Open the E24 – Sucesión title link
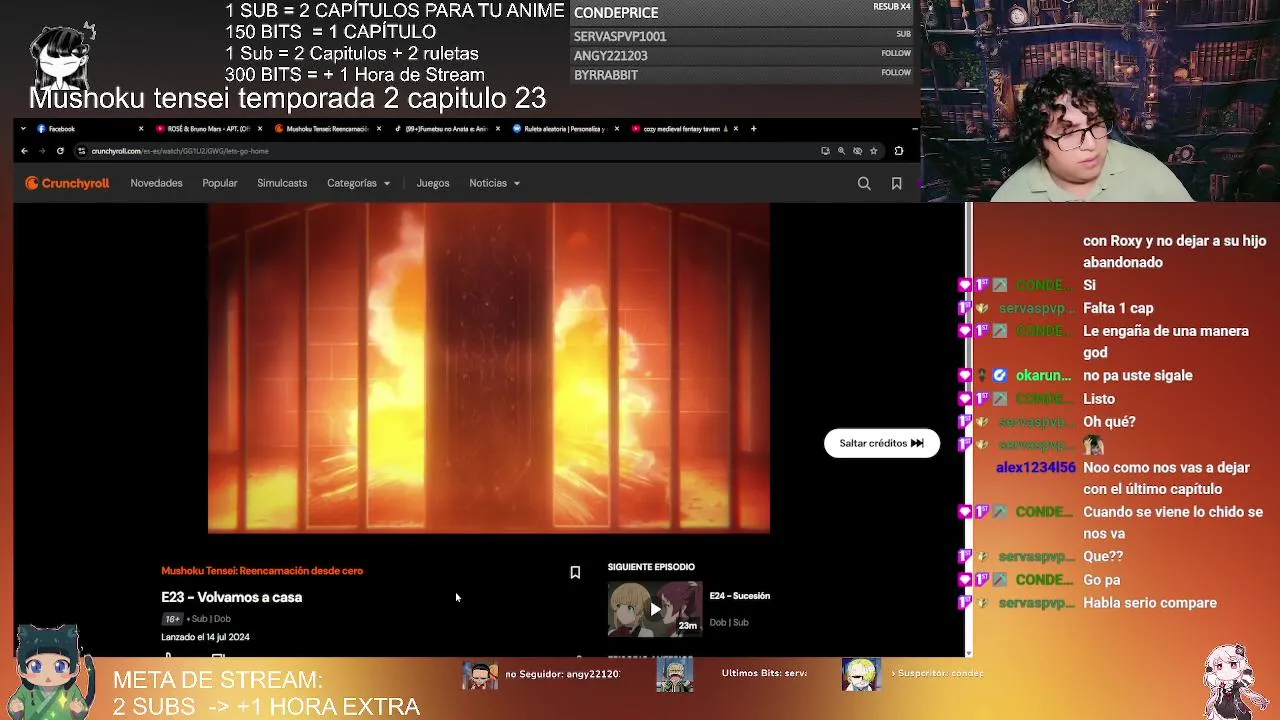Screen dimensions: 1280x720 pos(740,596)
